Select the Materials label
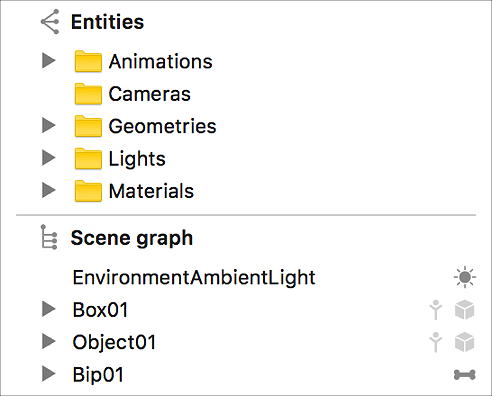The image size is (492, 396). click(x=151, y=191)
